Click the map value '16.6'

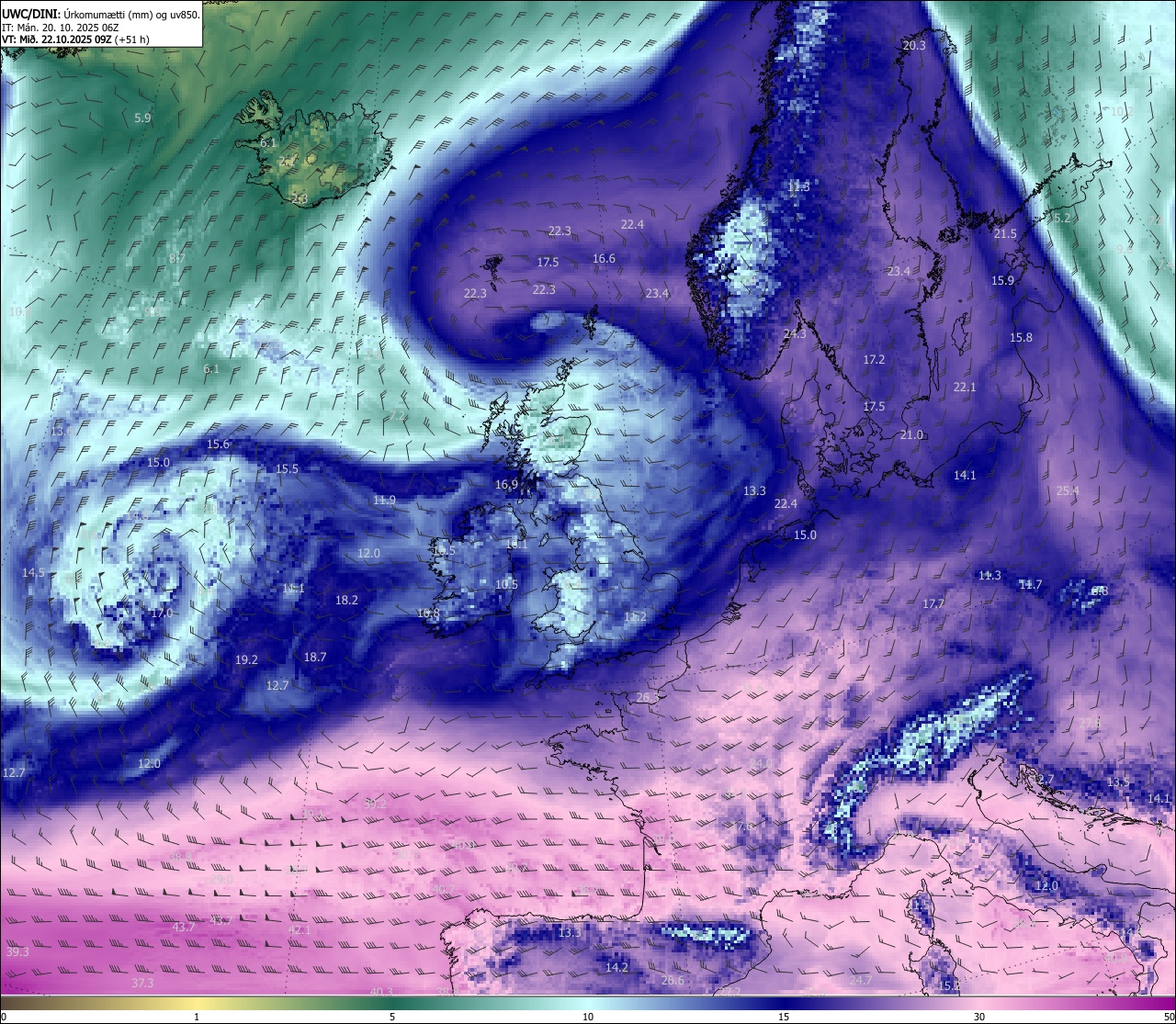point(604,258)
